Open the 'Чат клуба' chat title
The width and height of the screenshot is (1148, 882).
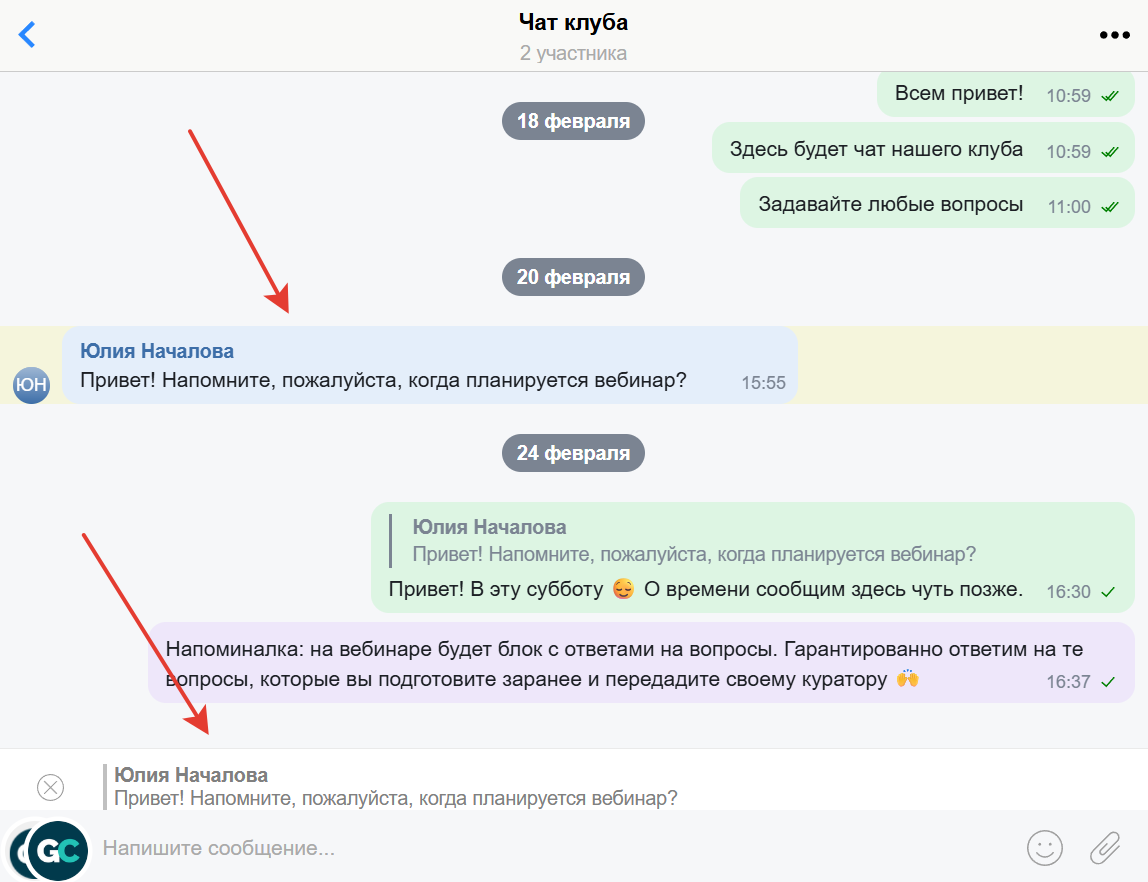[x=573, y=23]
